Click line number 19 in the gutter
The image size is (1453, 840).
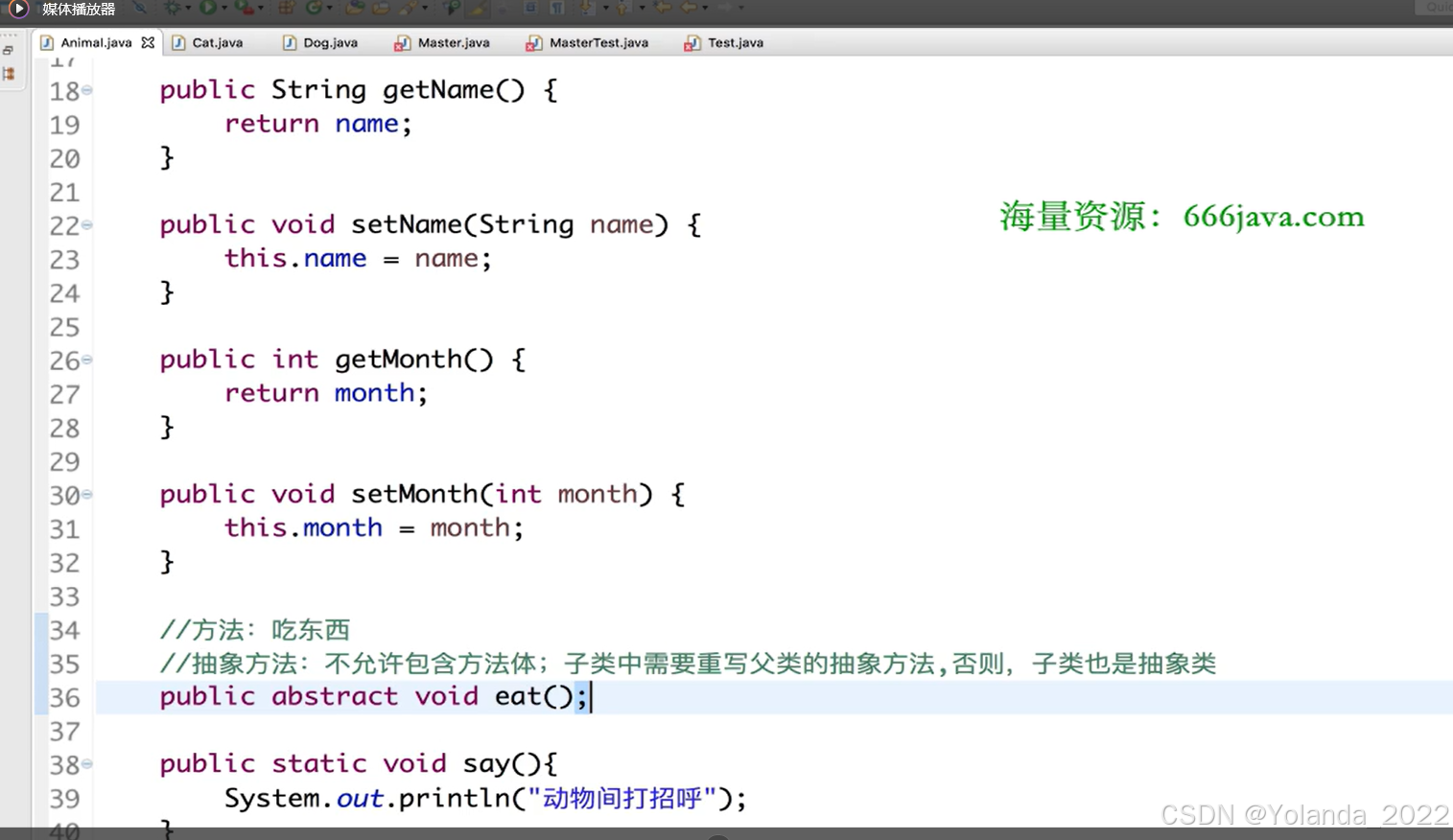64,125
